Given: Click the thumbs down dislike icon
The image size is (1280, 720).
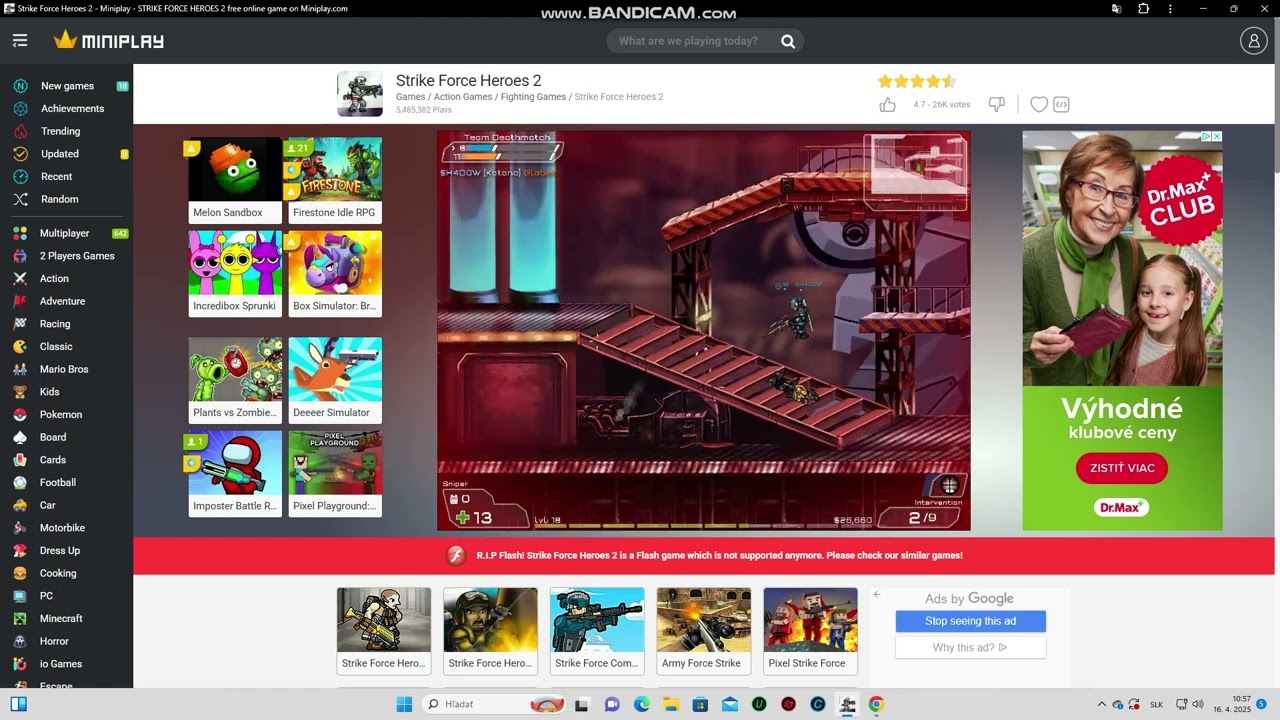Looking at the screenshot, I should click(x=996, y=104).
